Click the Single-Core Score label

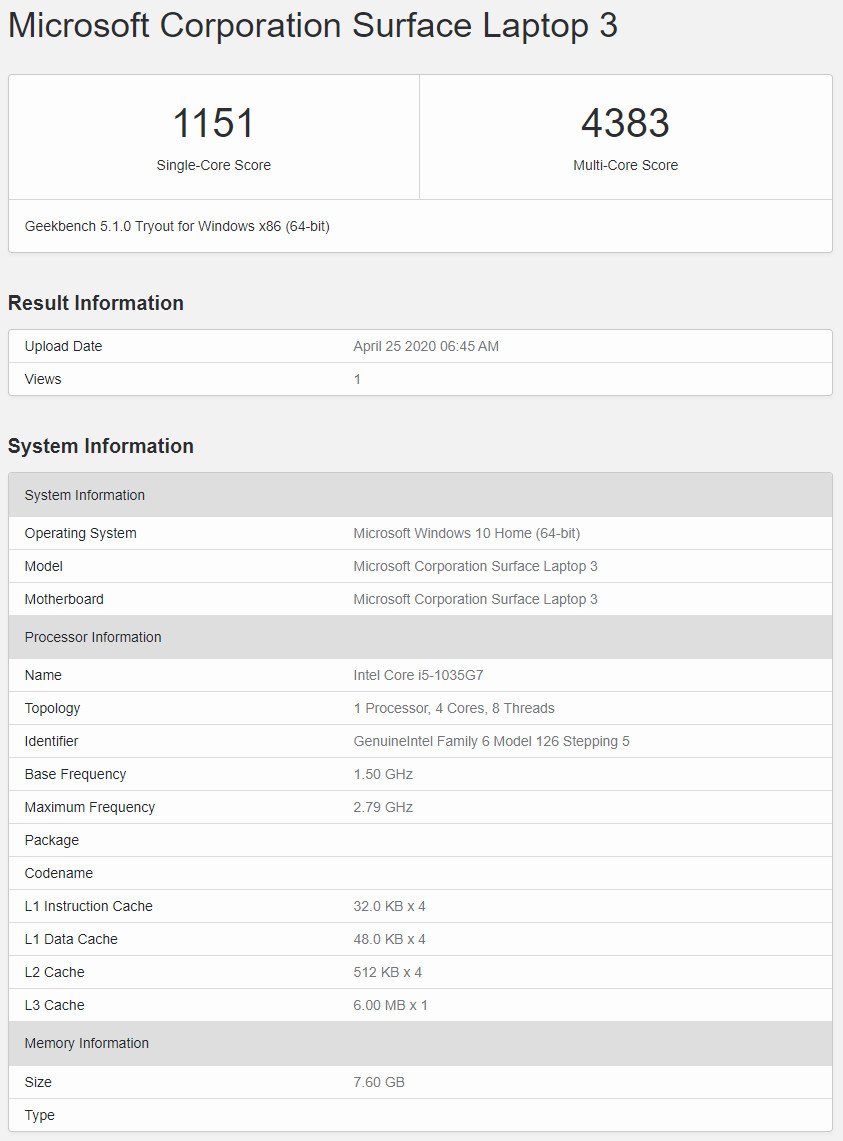click(213, 165)
